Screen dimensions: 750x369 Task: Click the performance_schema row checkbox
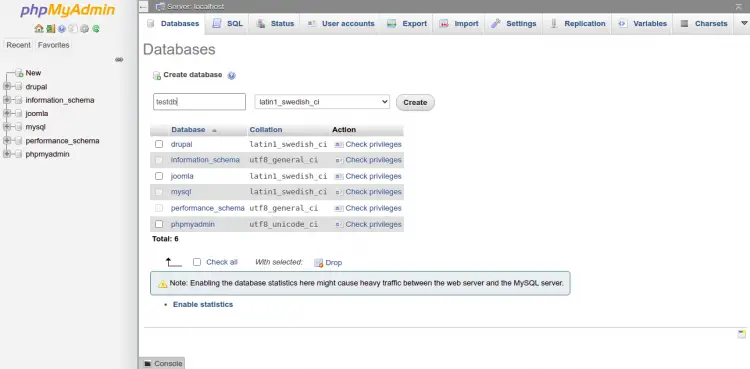coord(159,208)
